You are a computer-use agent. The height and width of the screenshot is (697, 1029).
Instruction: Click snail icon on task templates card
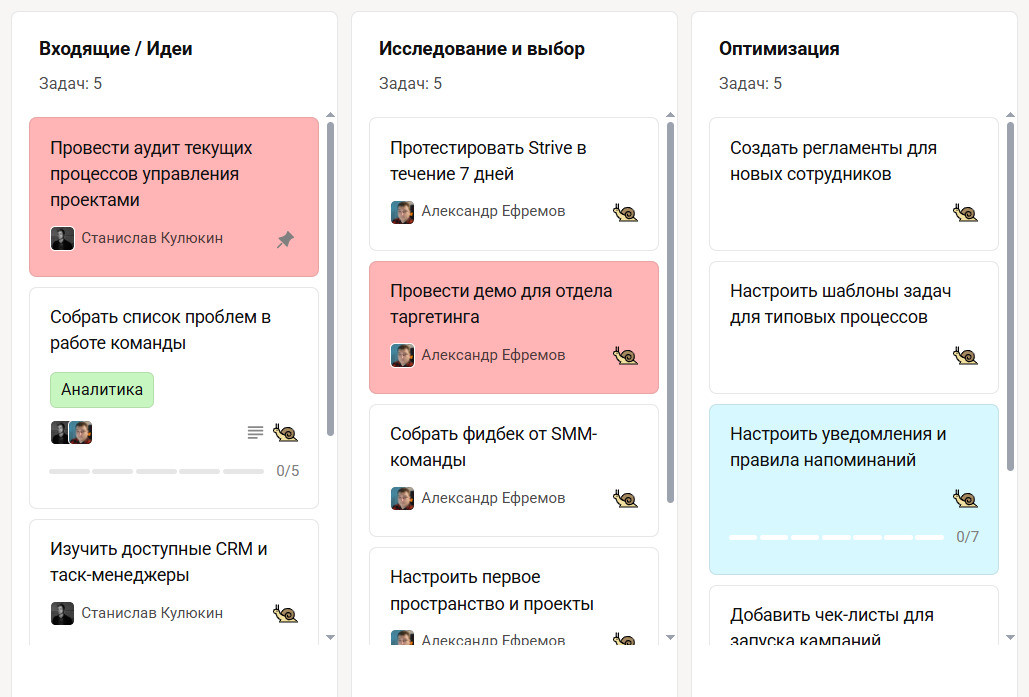pos(965,355)
